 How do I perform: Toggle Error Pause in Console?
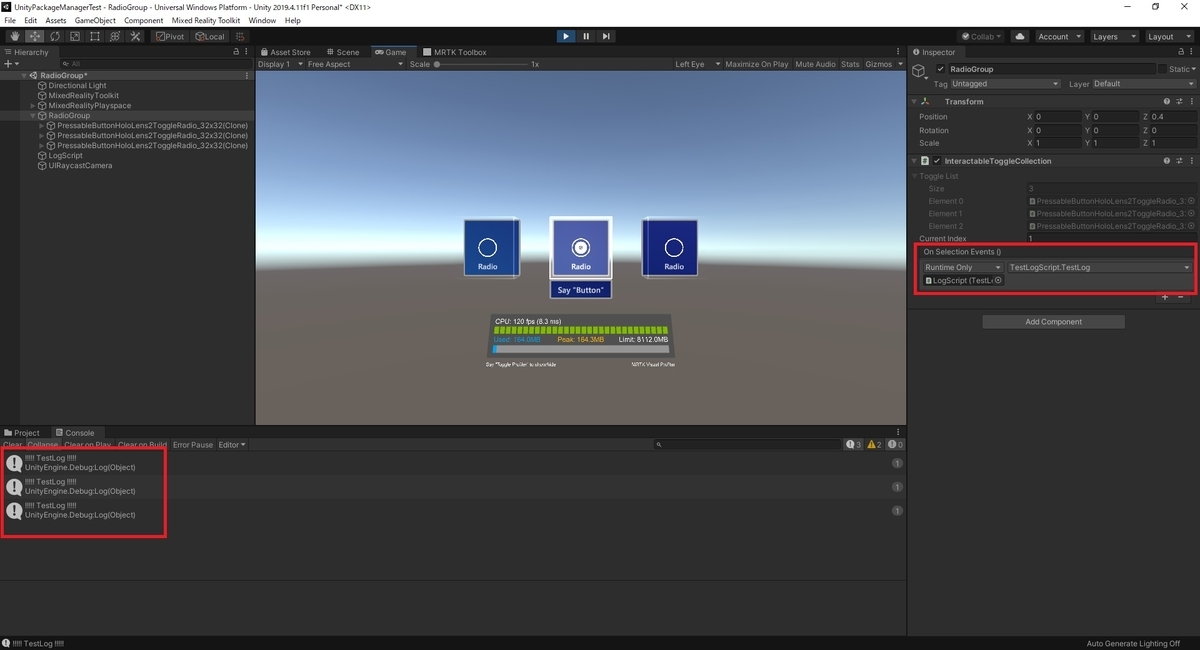click(193, 445)
